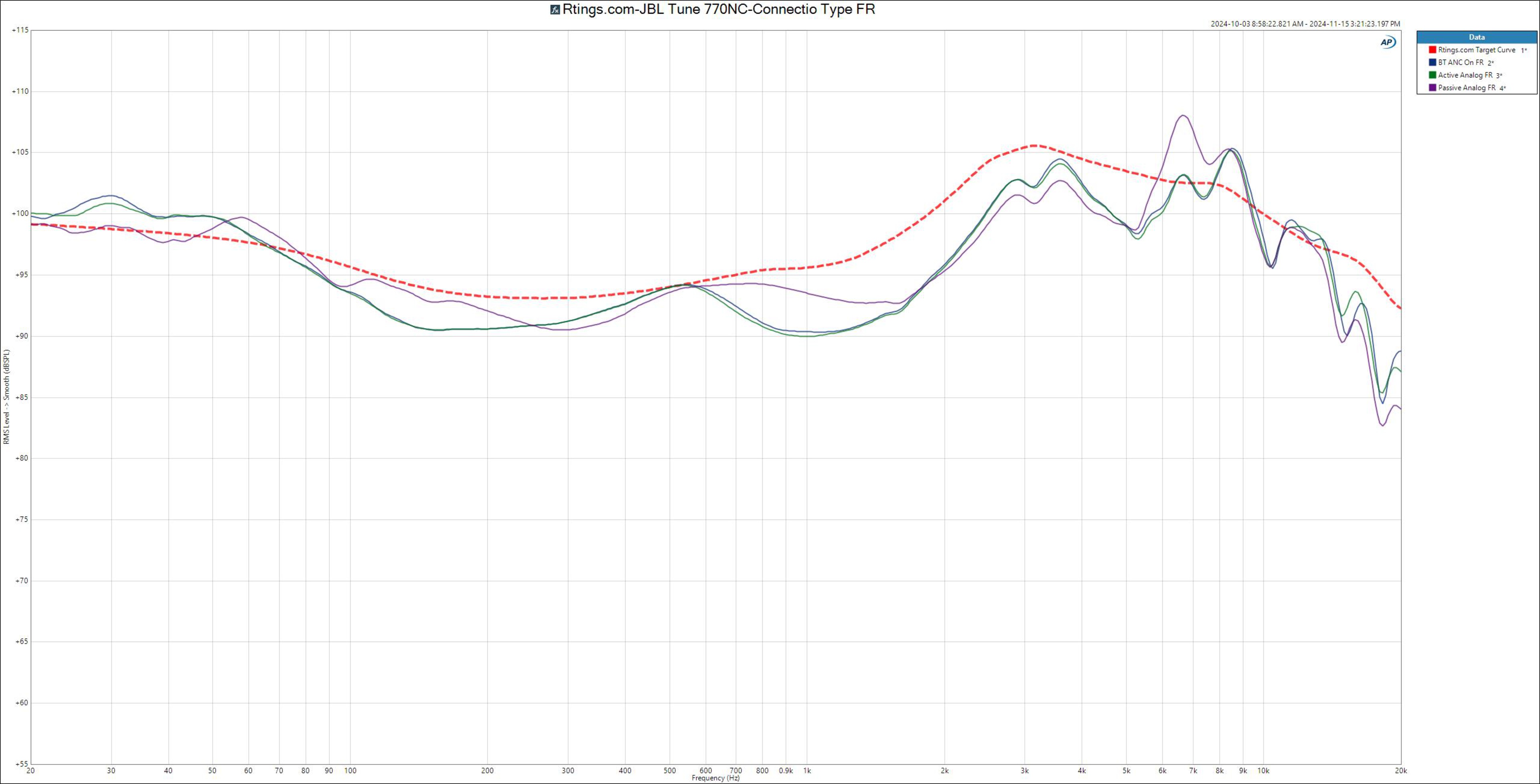Click the Data legend header bar
The width and height of the screenshot is (1540, 784).
coord(1477,37)
